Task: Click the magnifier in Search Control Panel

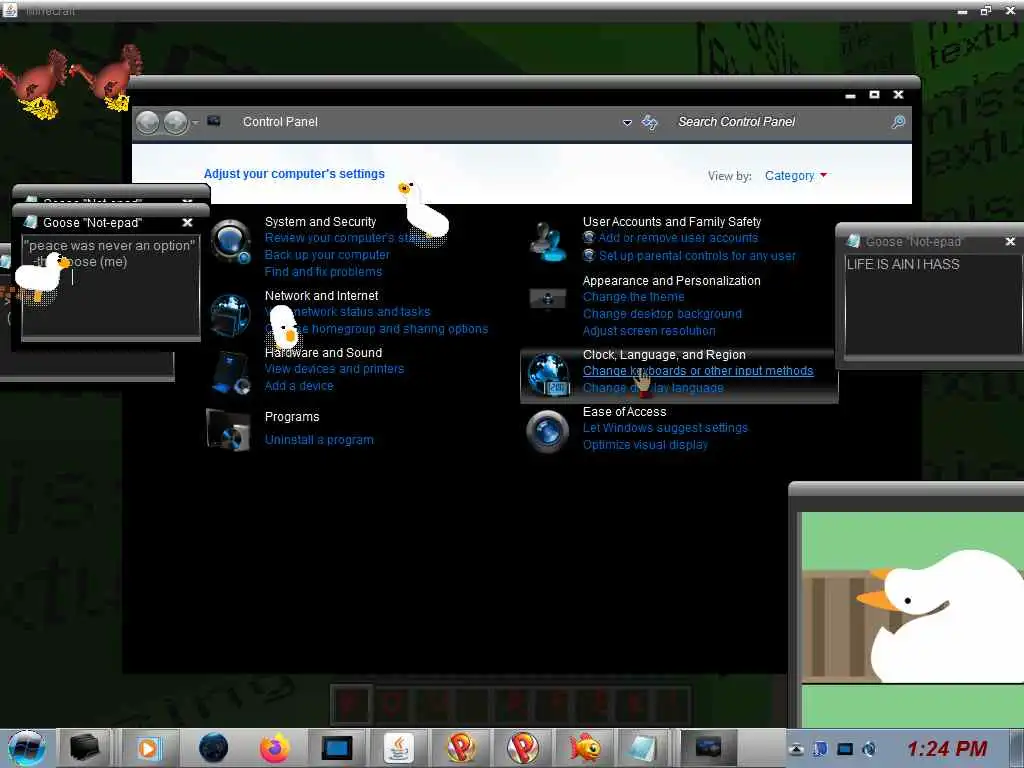Action: point(899,122)
